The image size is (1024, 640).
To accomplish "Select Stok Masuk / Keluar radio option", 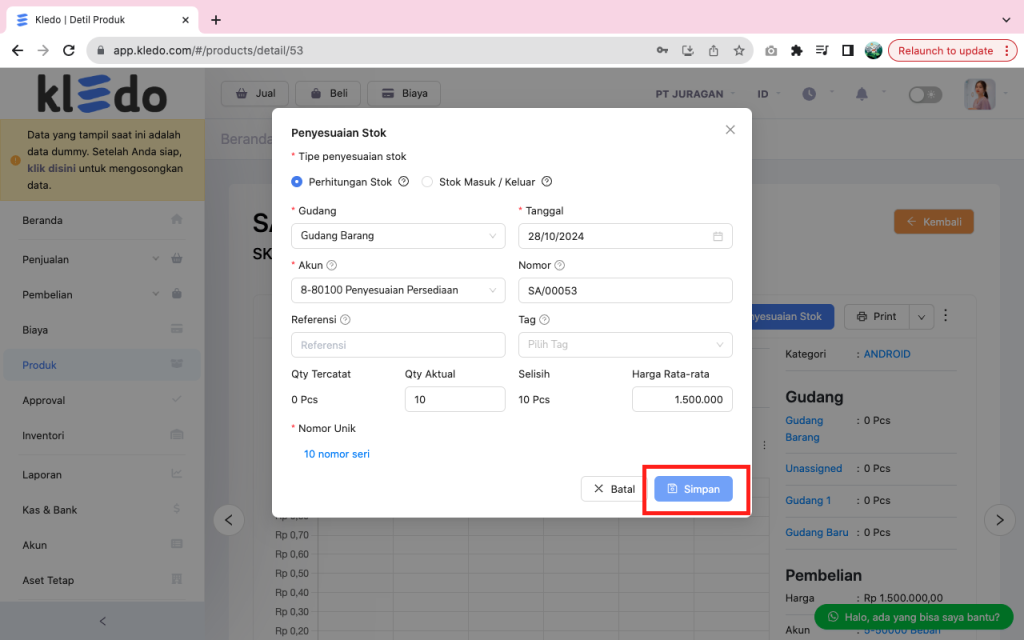I will [427, 182].
